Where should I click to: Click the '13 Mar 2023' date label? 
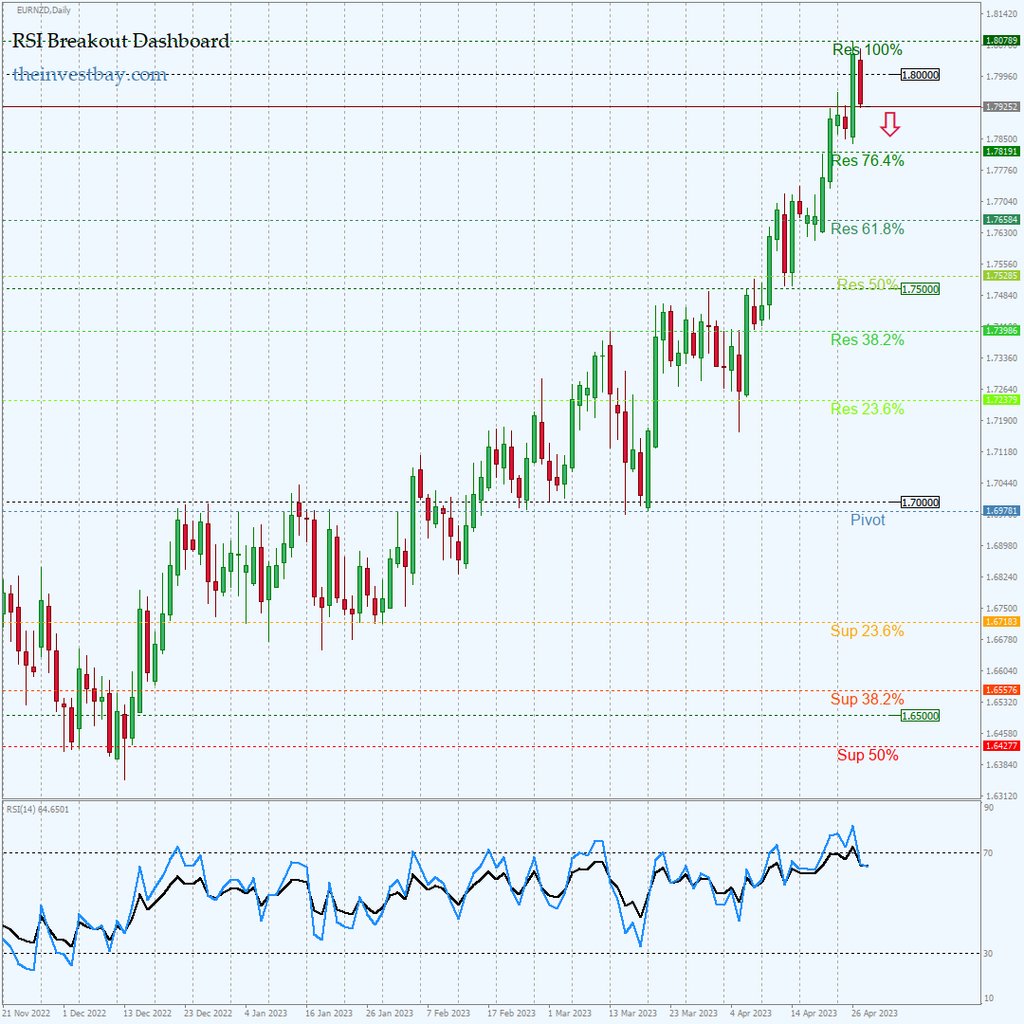[x=633, y=1014]
